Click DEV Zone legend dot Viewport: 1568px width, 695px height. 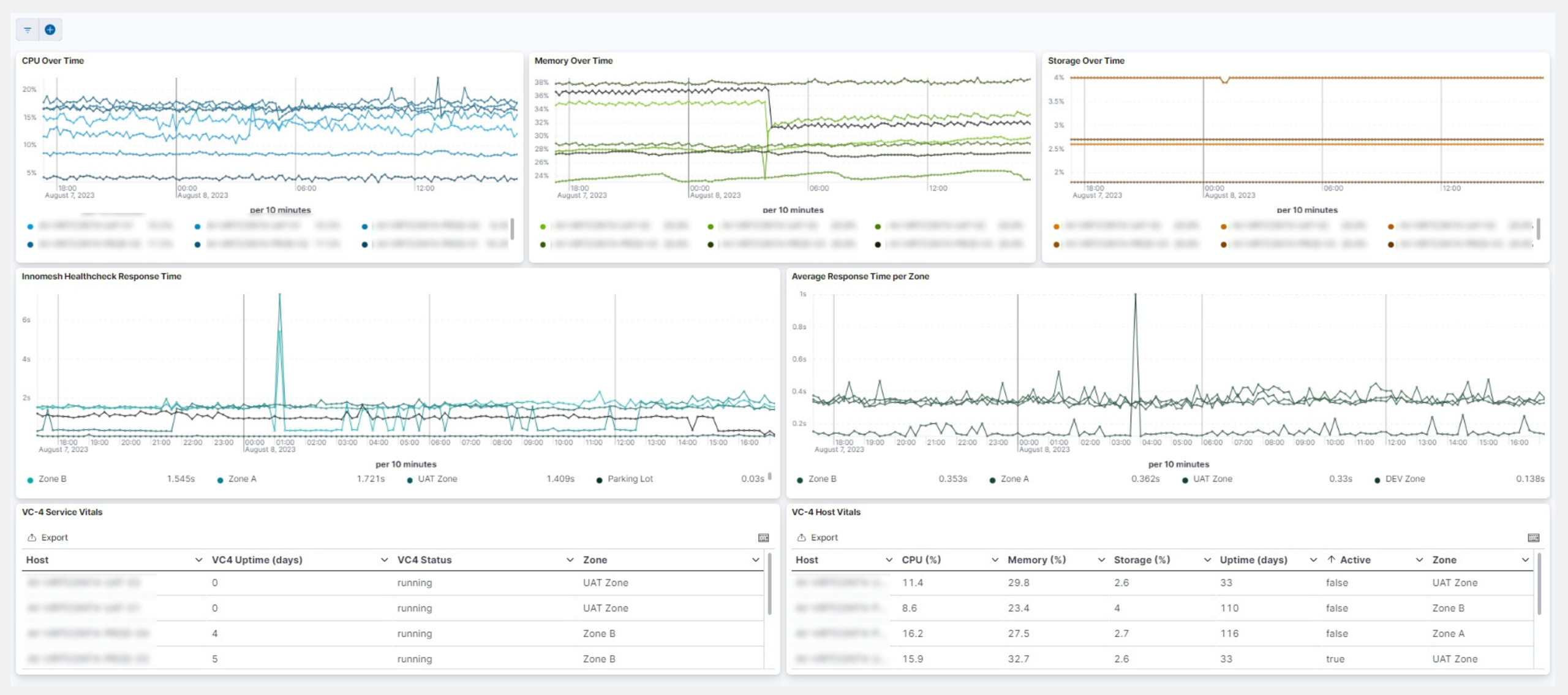tap(1377, 480)
